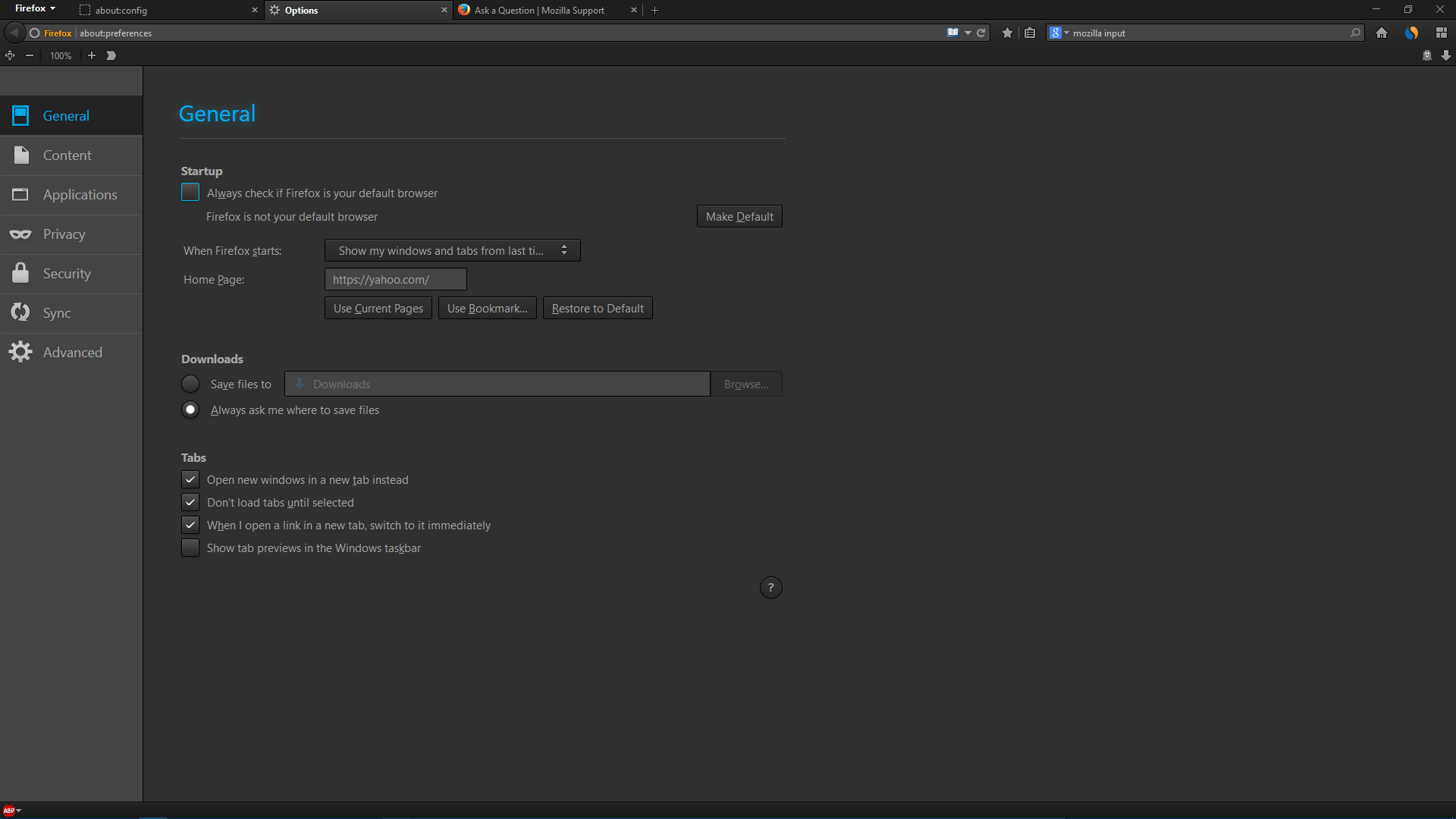Open the search engine selector dropdown
Image resolution: width=1456 pixels, height=819 pixels.
pyautogui.click(x=1059, y=33)
